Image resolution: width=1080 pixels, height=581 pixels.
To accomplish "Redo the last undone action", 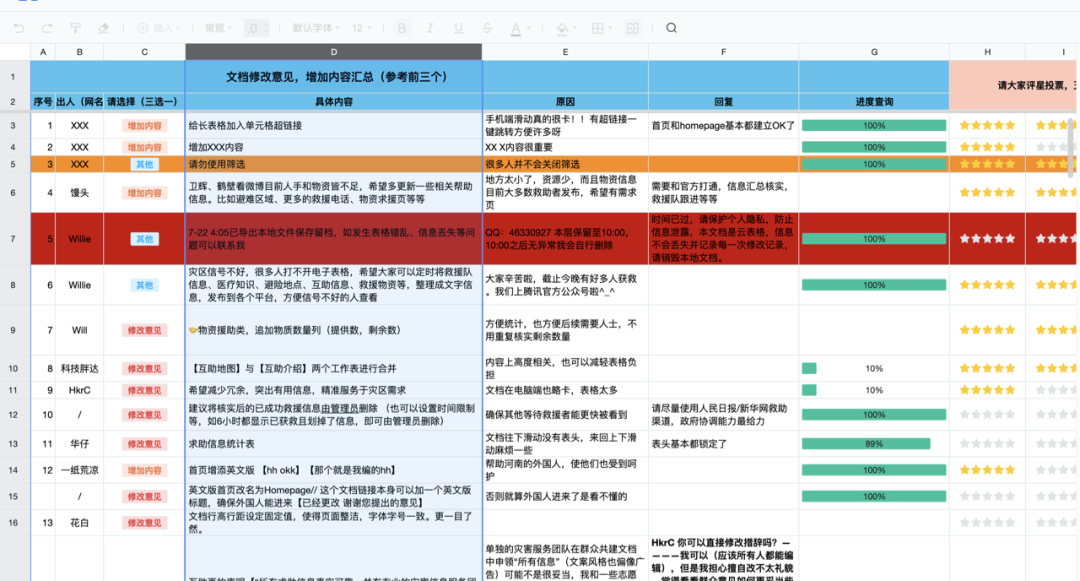I will click(47, 28).
